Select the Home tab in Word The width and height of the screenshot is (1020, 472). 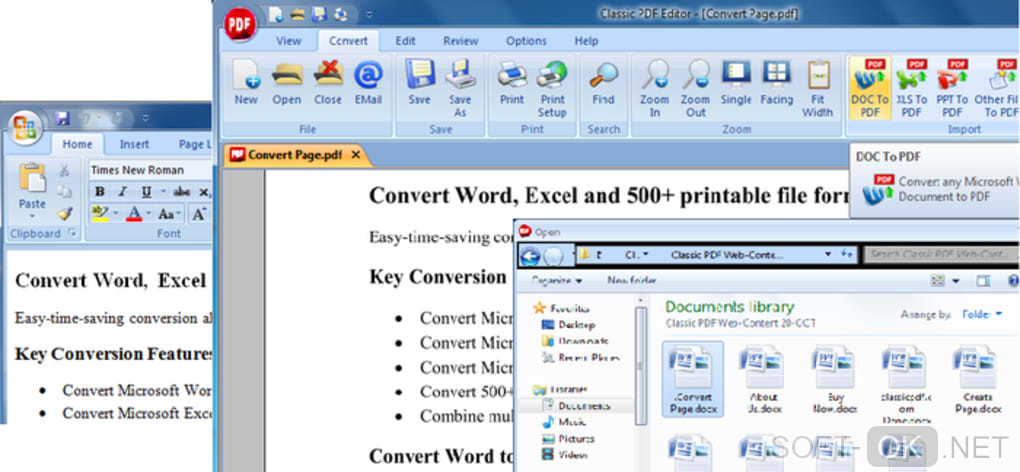[77, 144]
